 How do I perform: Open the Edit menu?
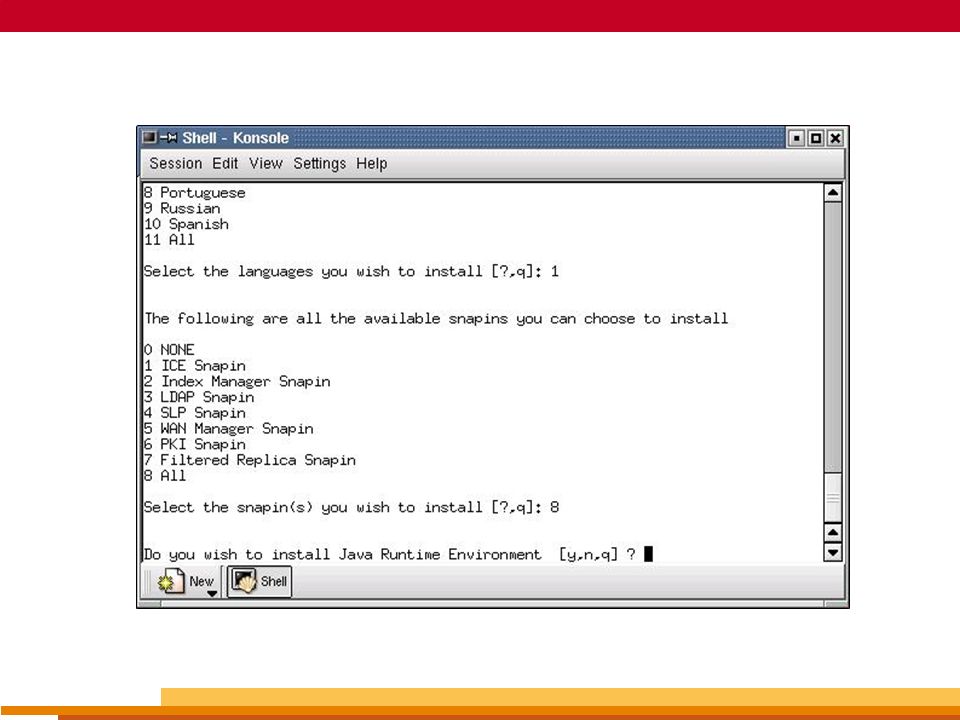click(x=225, y=163)
